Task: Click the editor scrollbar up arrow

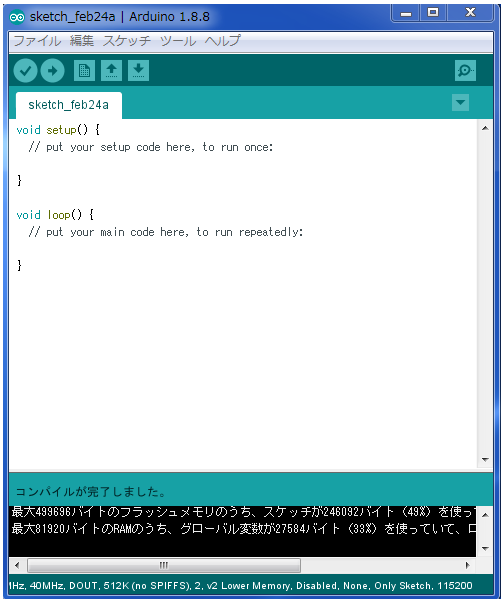Action: (x=485, y=128)
